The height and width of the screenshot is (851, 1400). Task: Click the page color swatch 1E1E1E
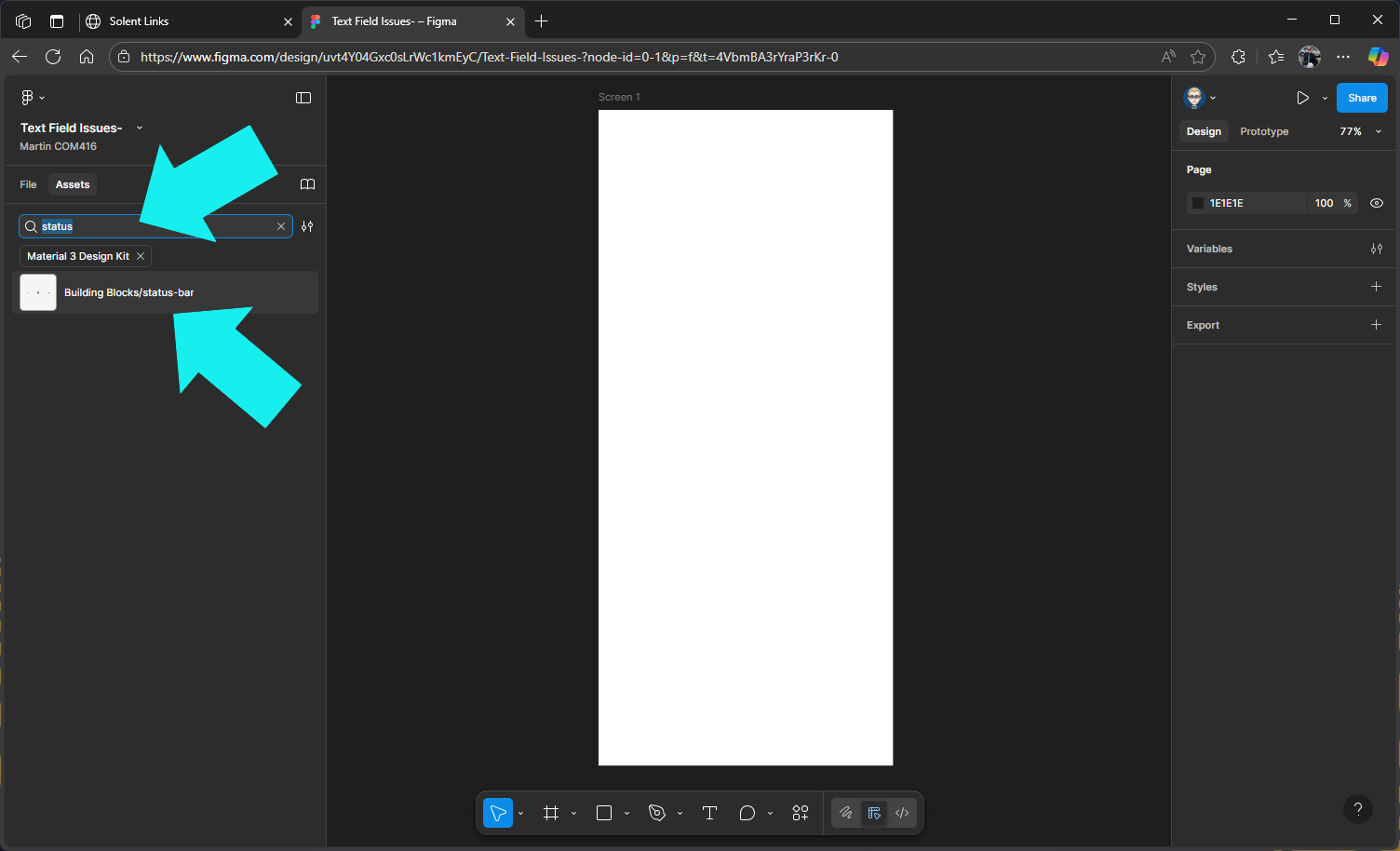tap(1198, 203)
